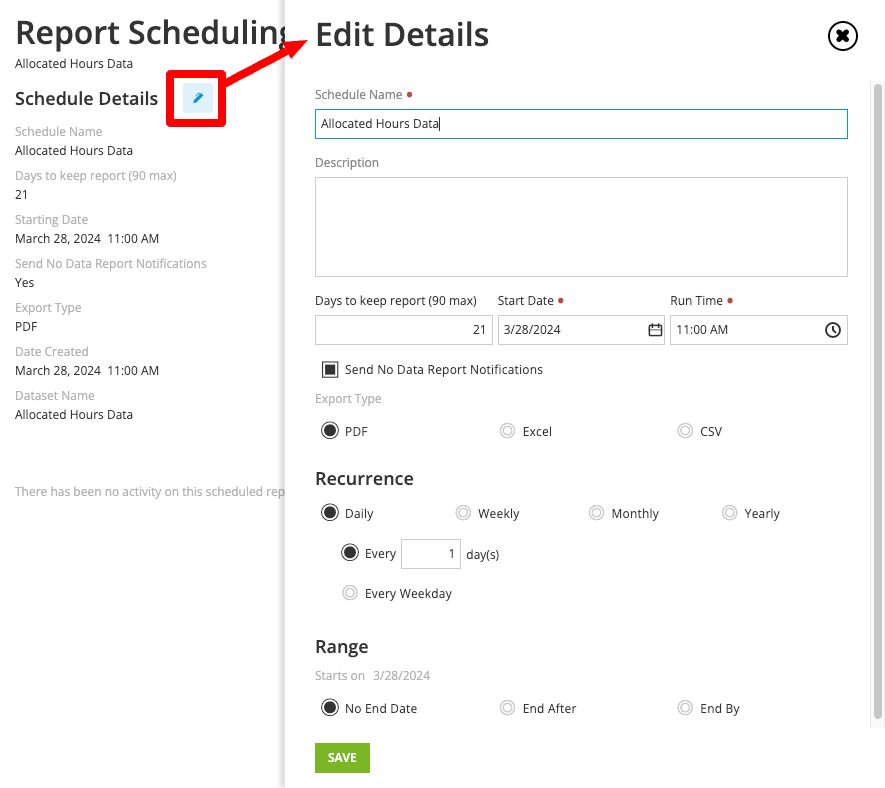Click inside the Description text area
This screenshot has width=885, height=788.
click(581, 227)
